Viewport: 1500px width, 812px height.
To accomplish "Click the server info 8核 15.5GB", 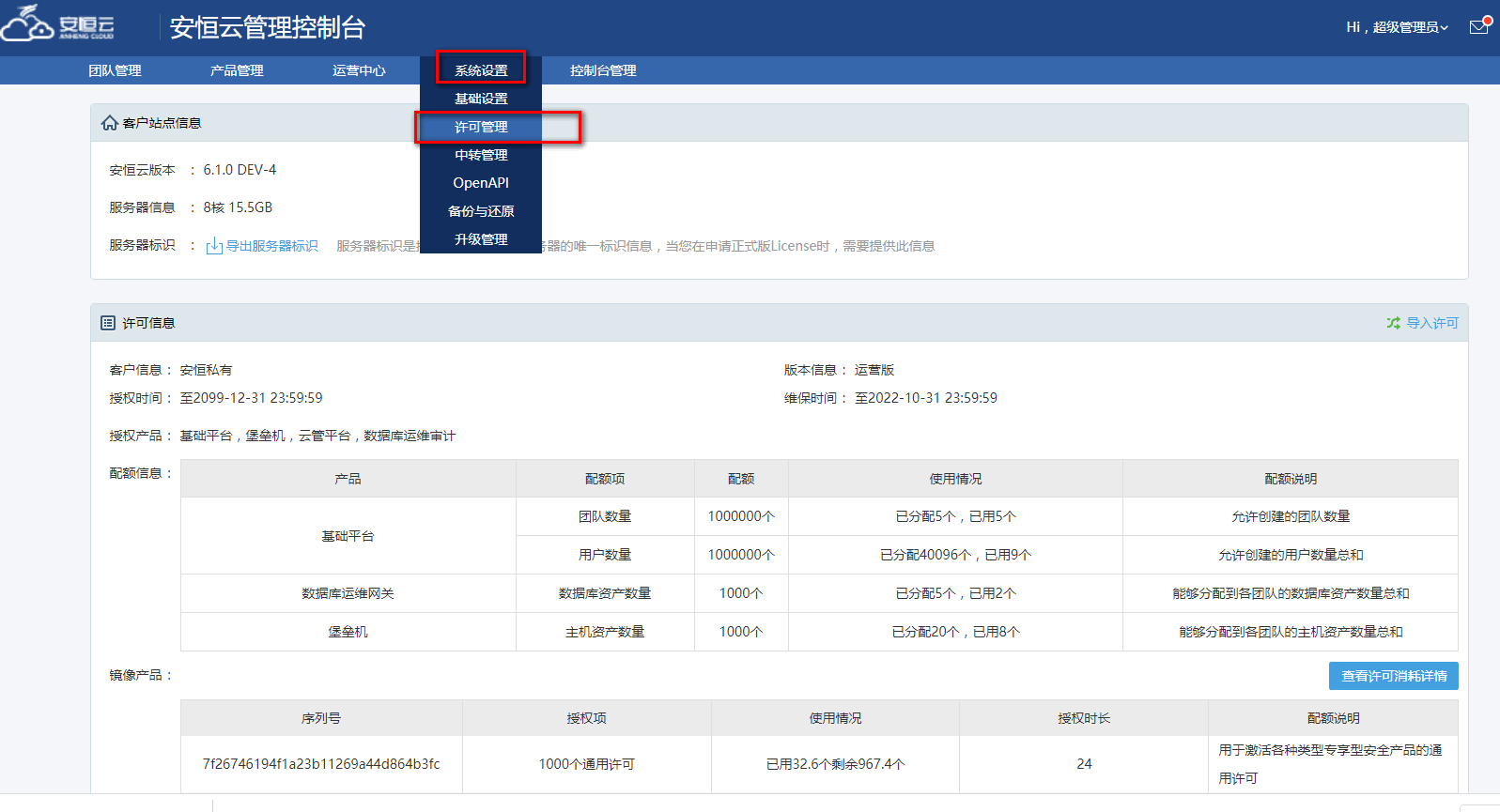I will pos(238,207).
